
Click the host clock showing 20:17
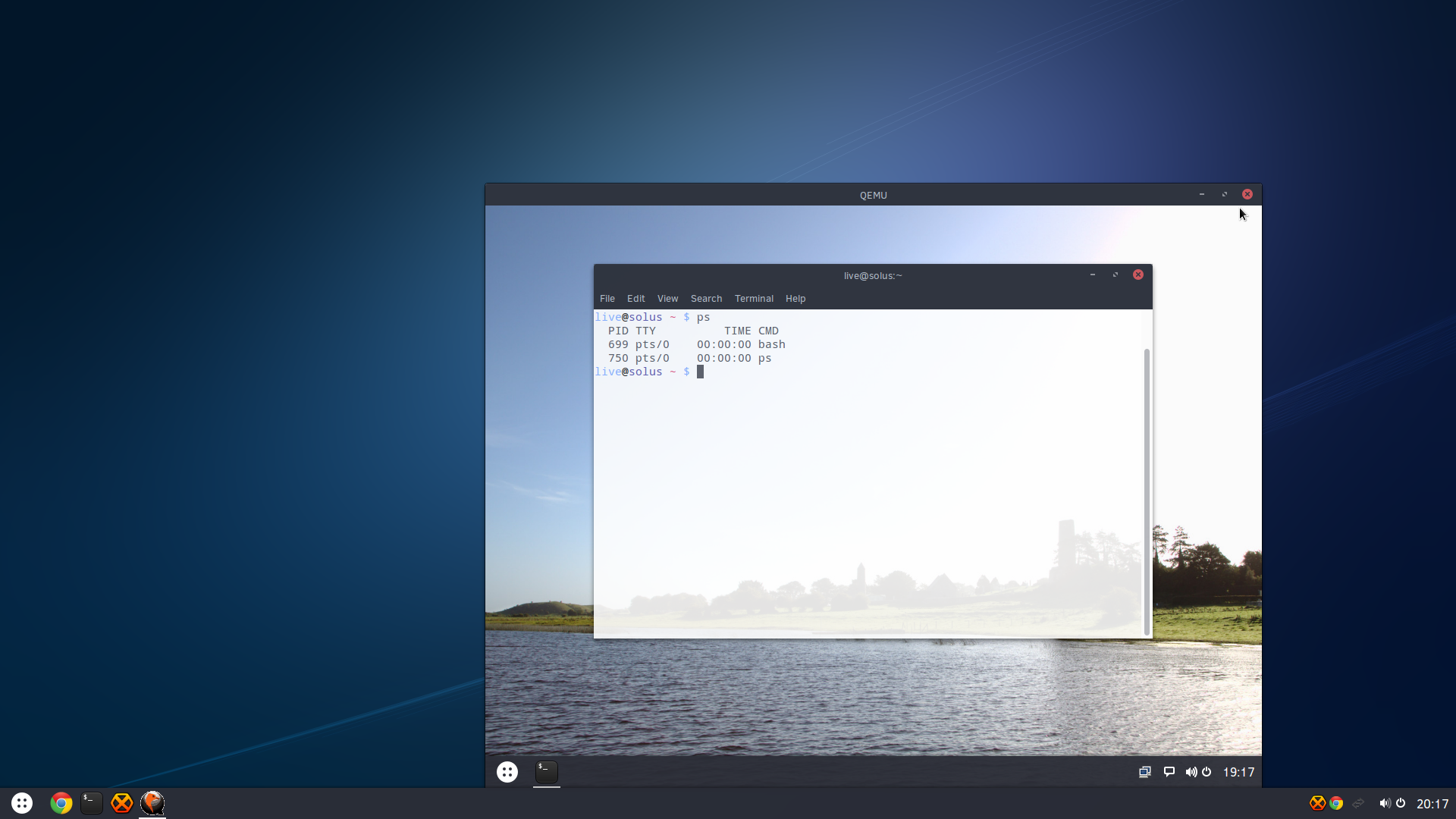(1432, 804)
